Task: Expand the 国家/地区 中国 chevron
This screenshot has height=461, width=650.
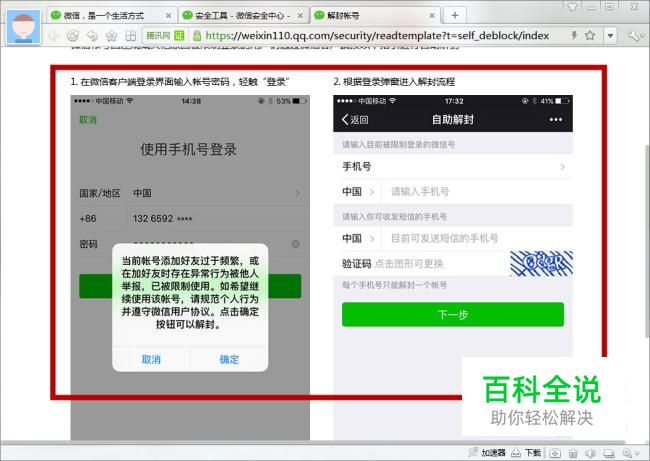Action: pos(297,193)
